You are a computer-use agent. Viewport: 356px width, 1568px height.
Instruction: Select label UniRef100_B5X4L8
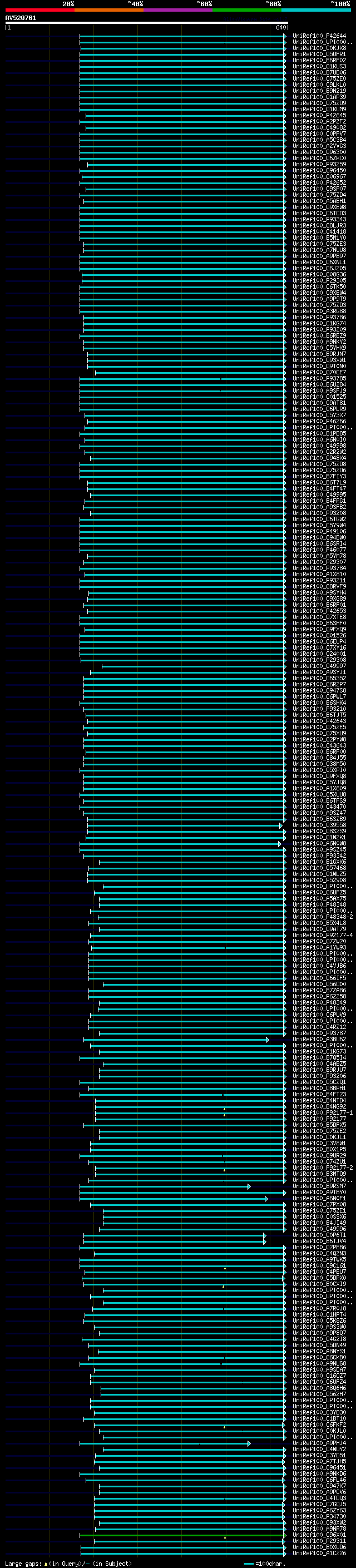[x=319, y=923]
